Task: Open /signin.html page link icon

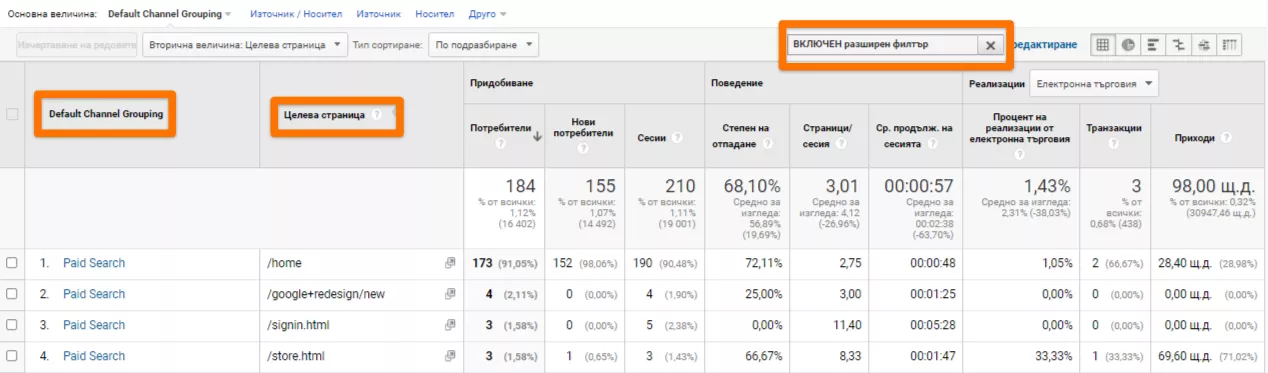Action: click(450, 325)
